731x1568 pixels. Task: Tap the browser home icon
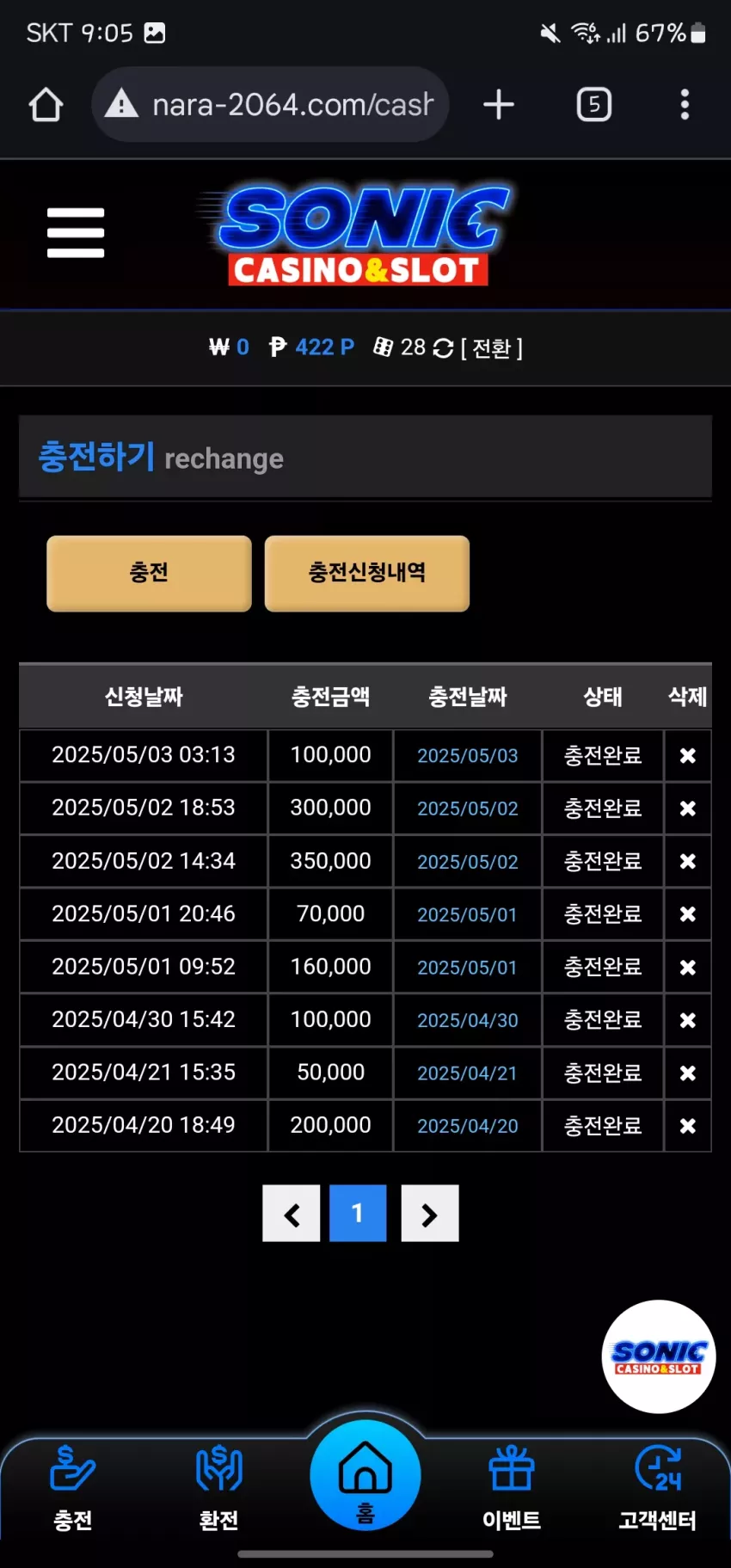pyautogui.click(x=46, y=105)
